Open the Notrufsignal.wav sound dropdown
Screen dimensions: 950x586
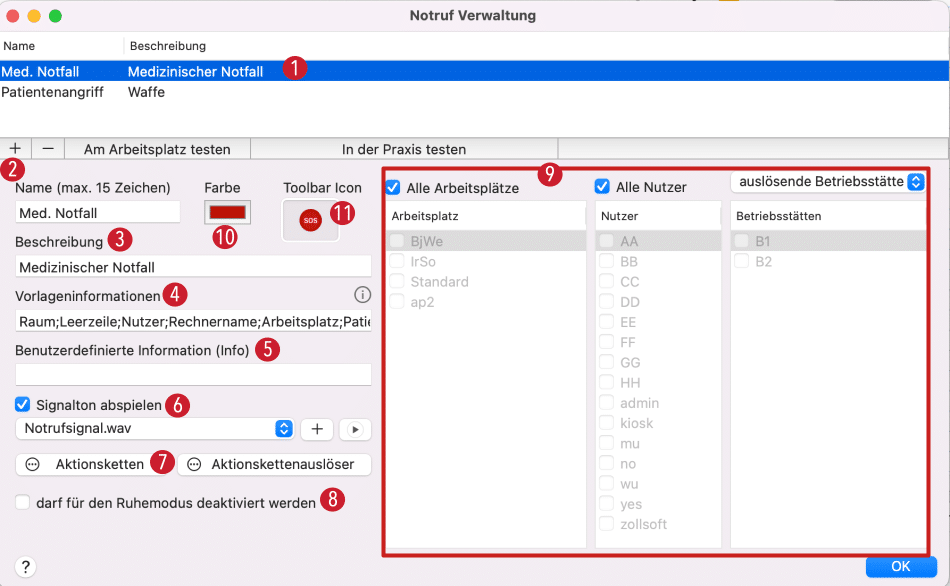pyautogui.click(x=154, y=428)
